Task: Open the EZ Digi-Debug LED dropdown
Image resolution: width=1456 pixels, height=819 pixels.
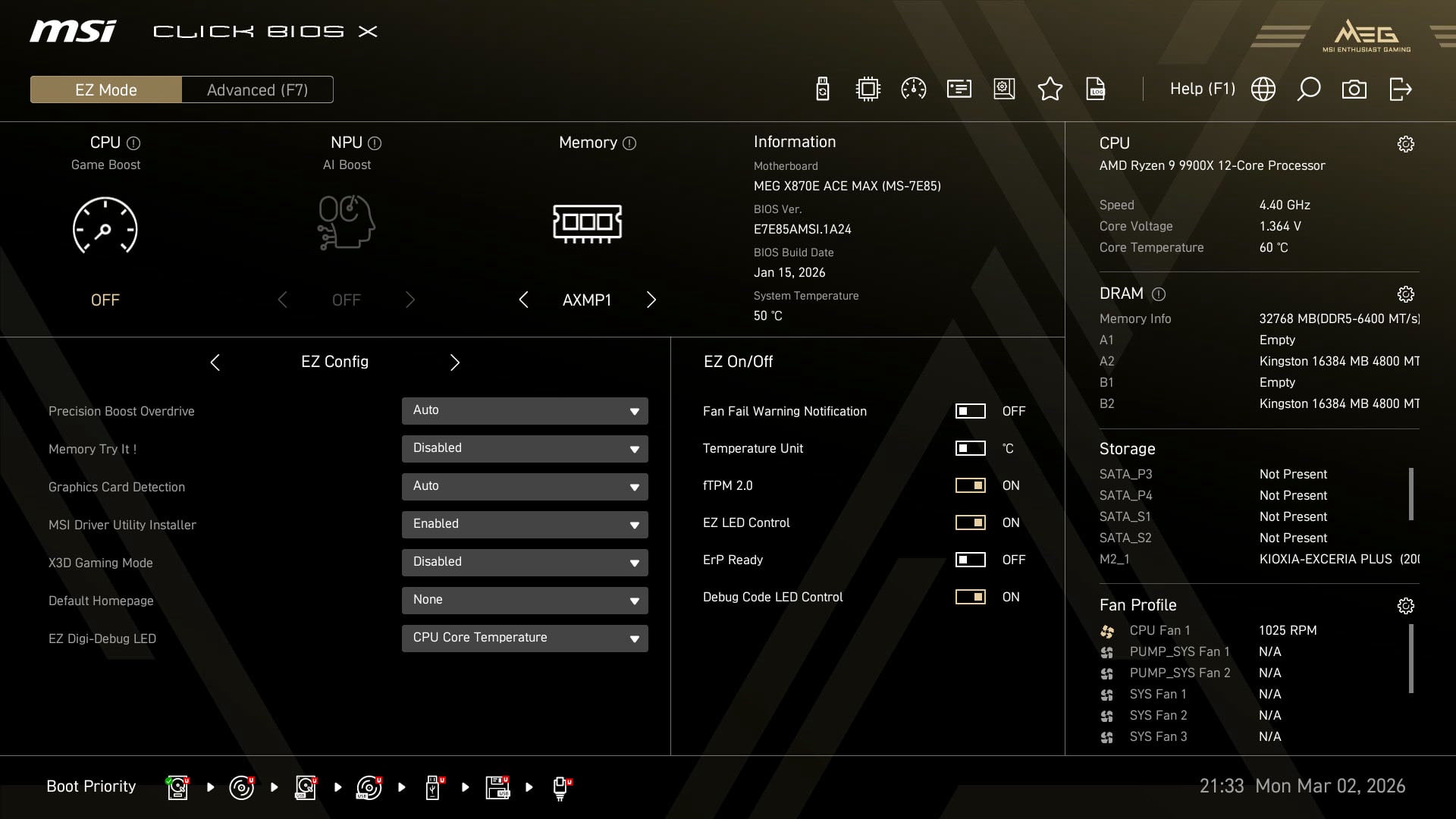Action: [x=524, y=638]
